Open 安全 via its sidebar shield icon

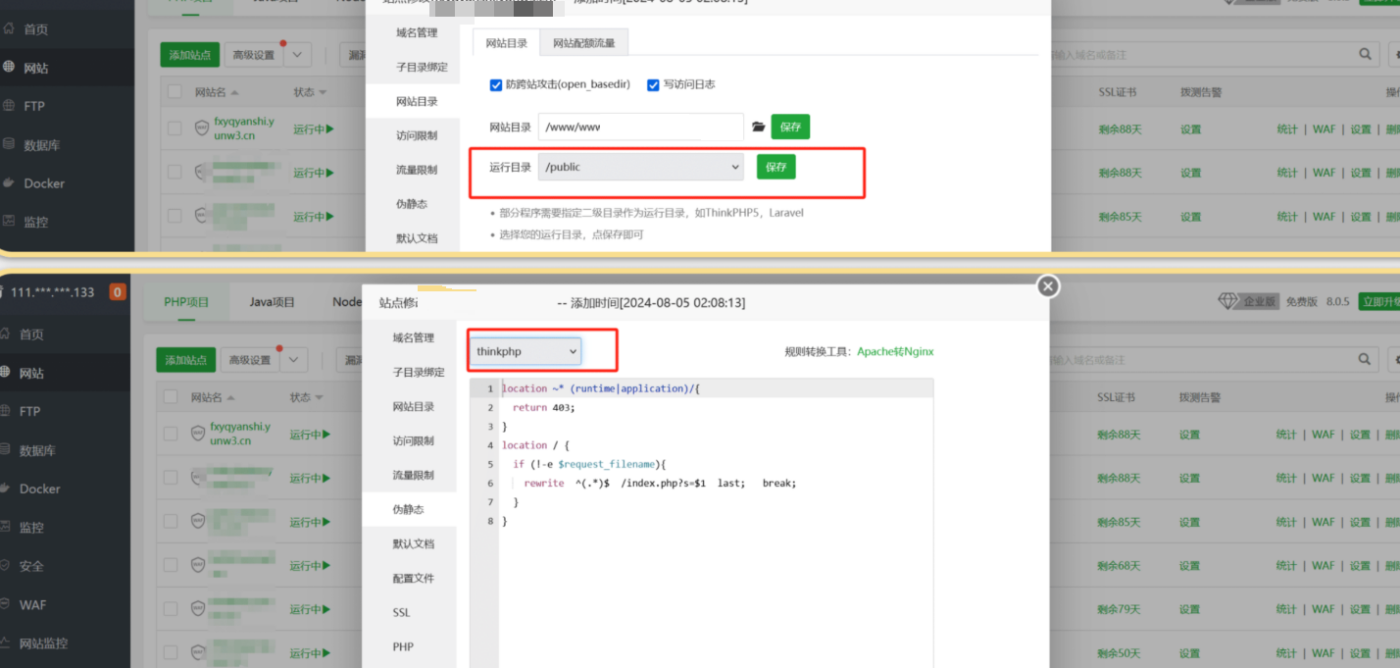8,566
